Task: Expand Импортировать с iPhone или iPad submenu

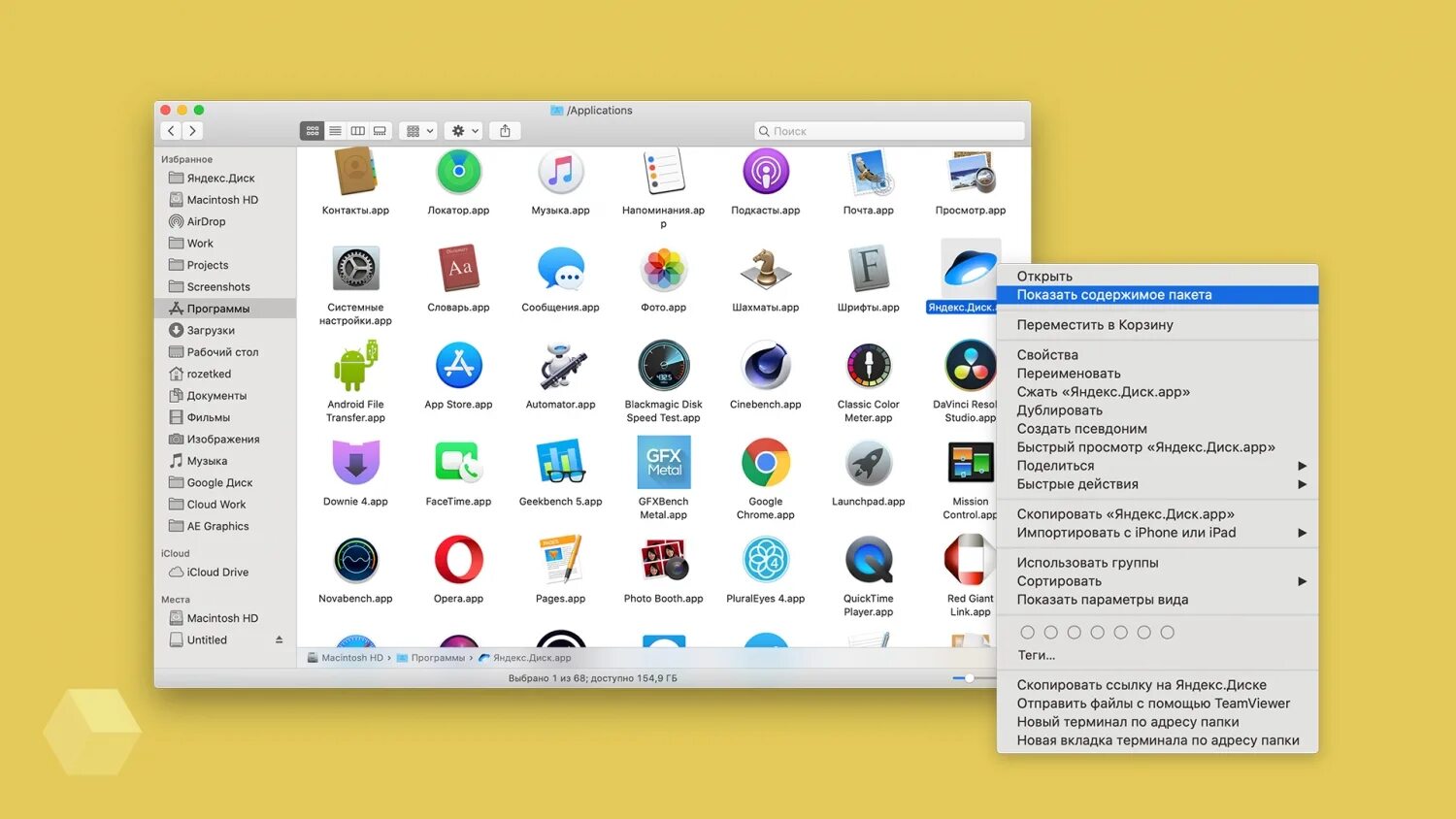Action: (1157, 533)
